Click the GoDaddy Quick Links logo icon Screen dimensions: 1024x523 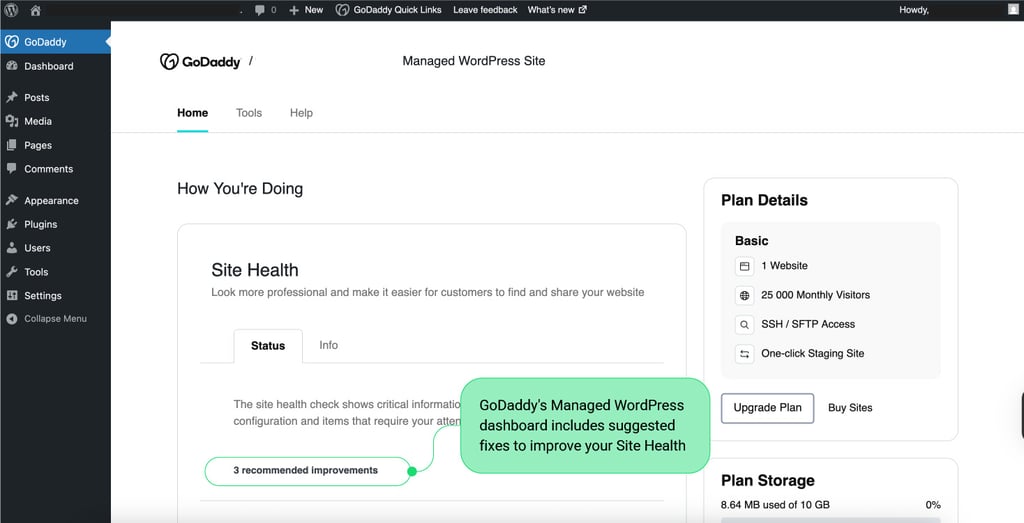click(x=342, y=10)
